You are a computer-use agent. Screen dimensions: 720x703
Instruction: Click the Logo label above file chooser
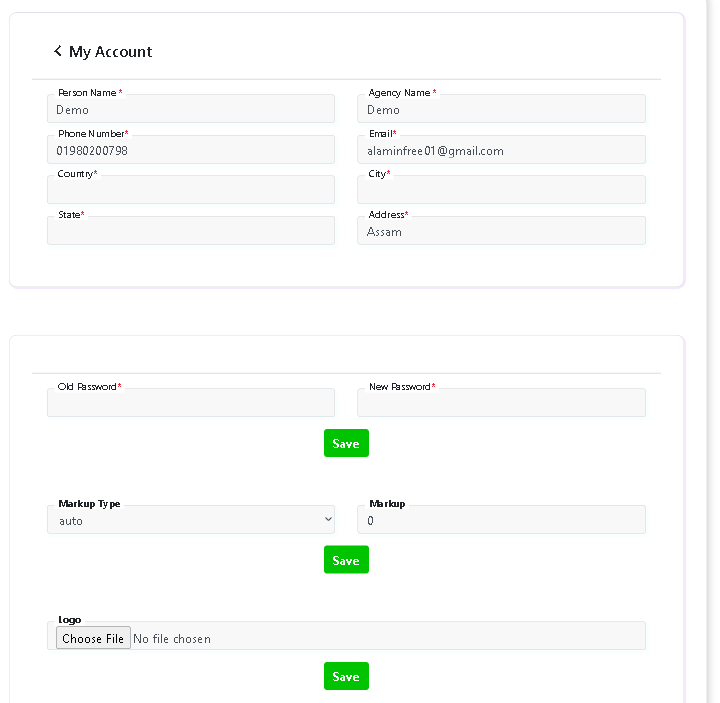69,620
